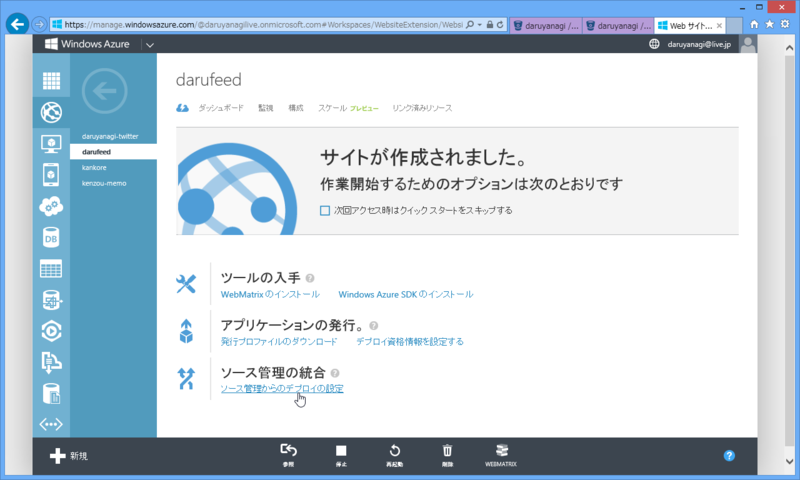
Task: Click help icon beside アプリケーションの発行
Action: click(x=373, y=326)
